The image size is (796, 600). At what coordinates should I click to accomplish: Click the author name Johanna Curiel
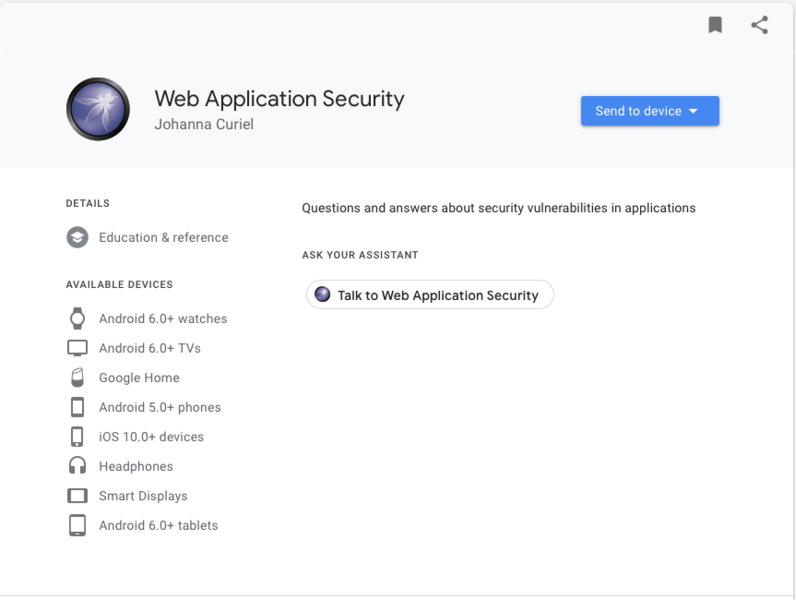click(x=204, y=124)
